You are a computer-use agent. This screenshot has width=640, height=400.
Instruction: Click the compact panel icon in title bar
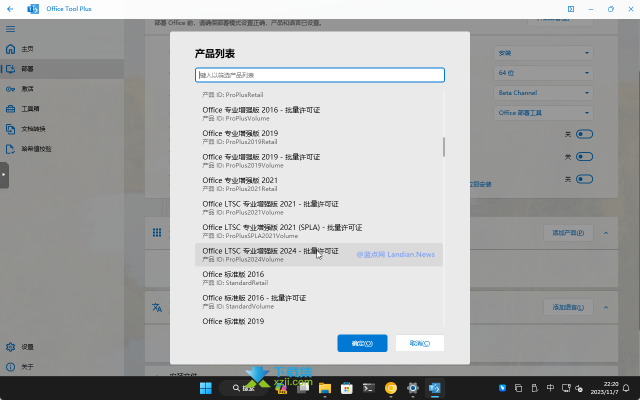tap(571, 9)
